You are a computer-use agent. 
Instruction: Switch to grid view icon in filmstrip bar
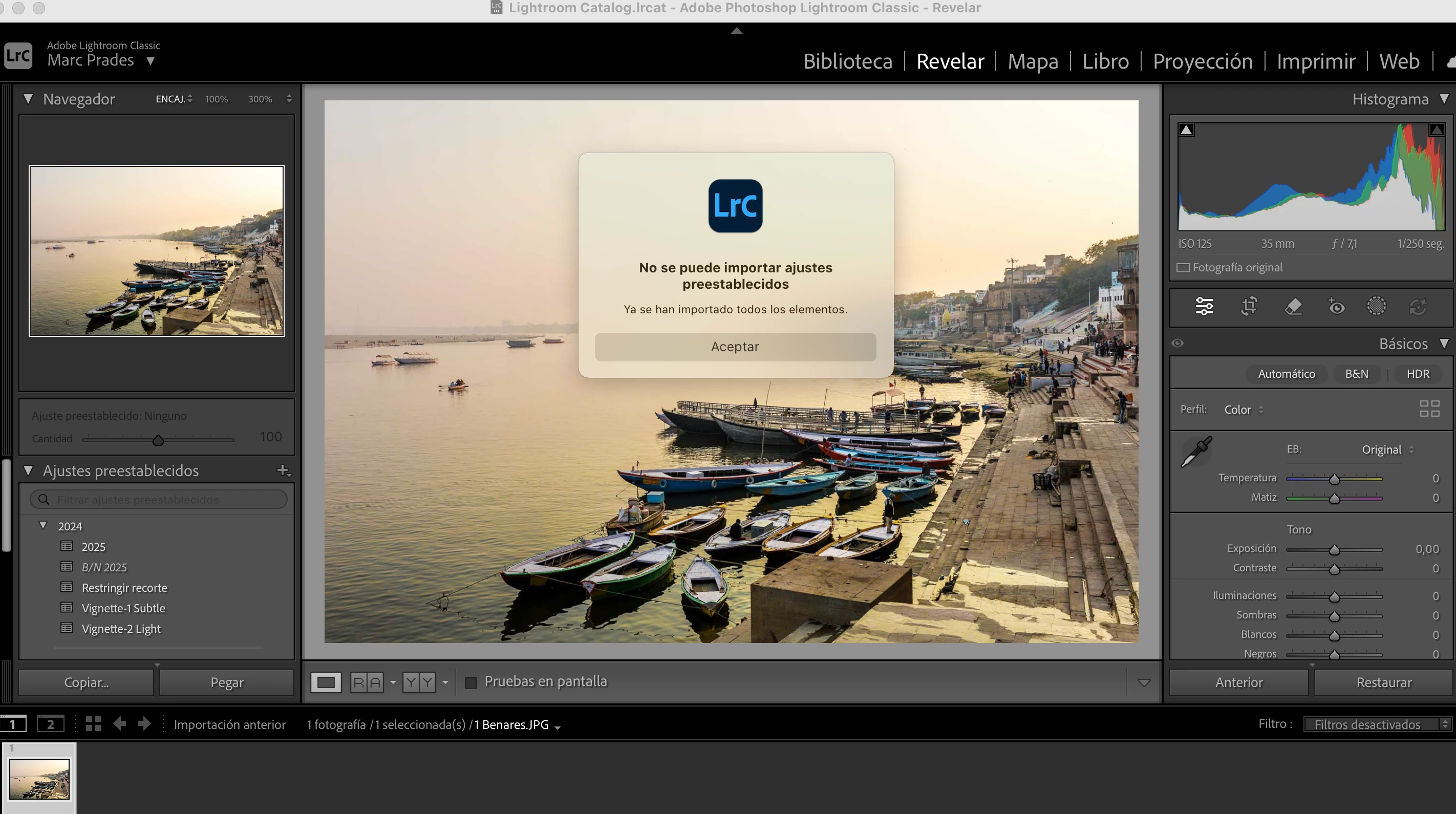coord(93,724)
